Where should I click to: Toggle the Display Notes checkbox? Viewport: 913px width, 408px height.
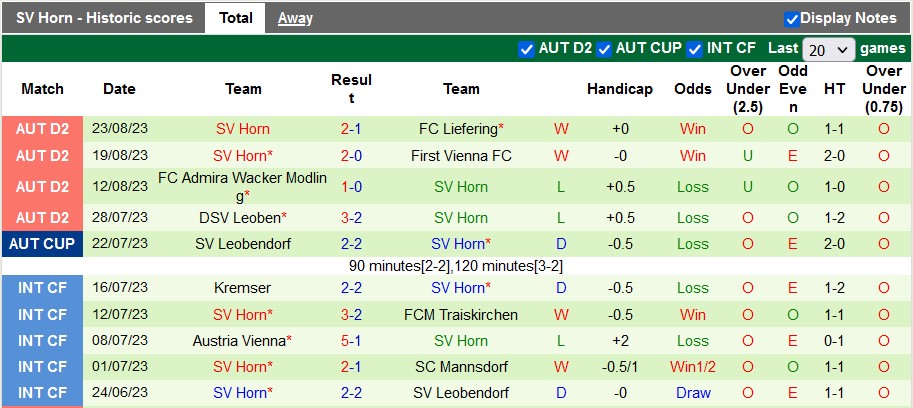pos(792,18)
